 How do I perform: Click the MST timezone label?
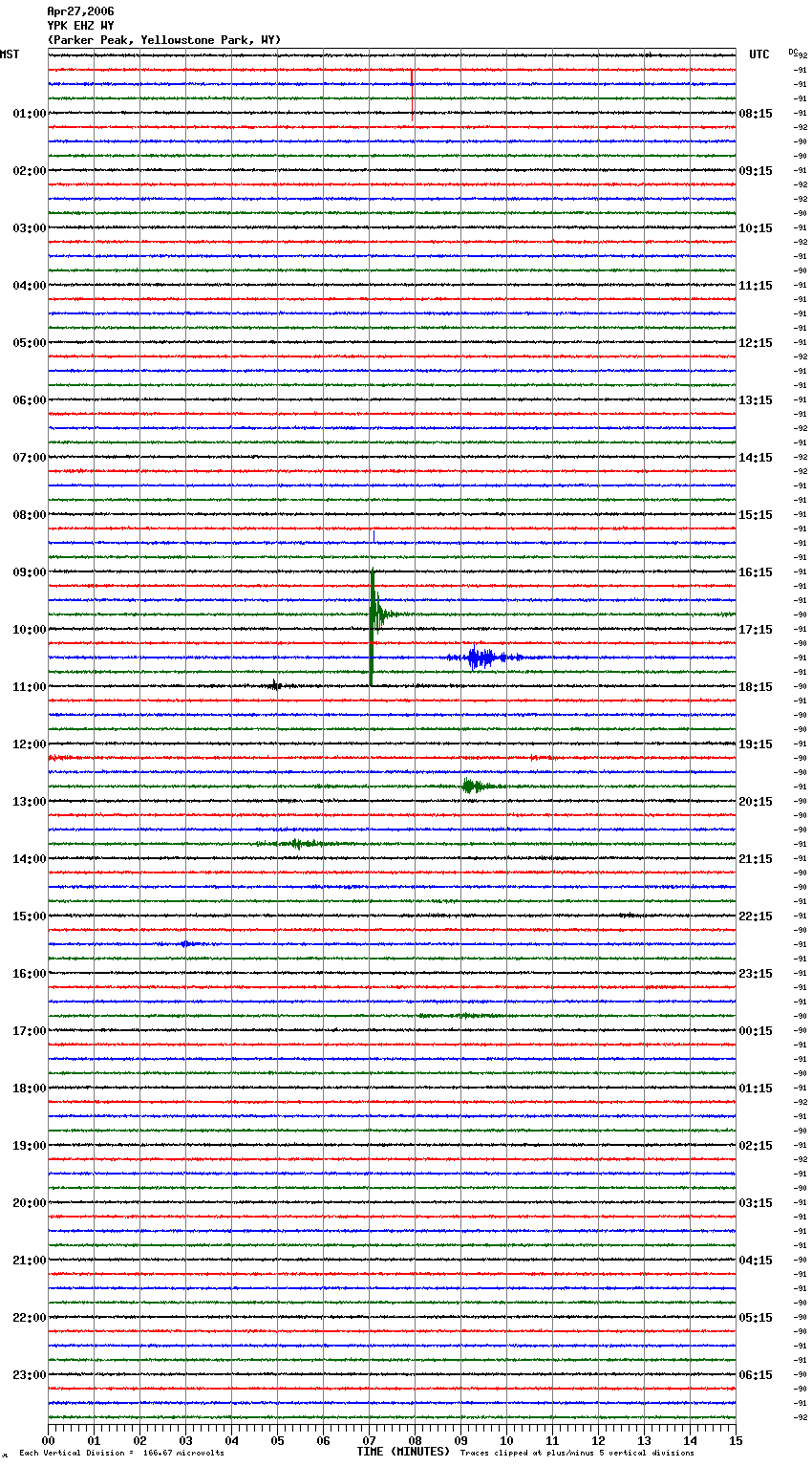[x=10, y=54]
